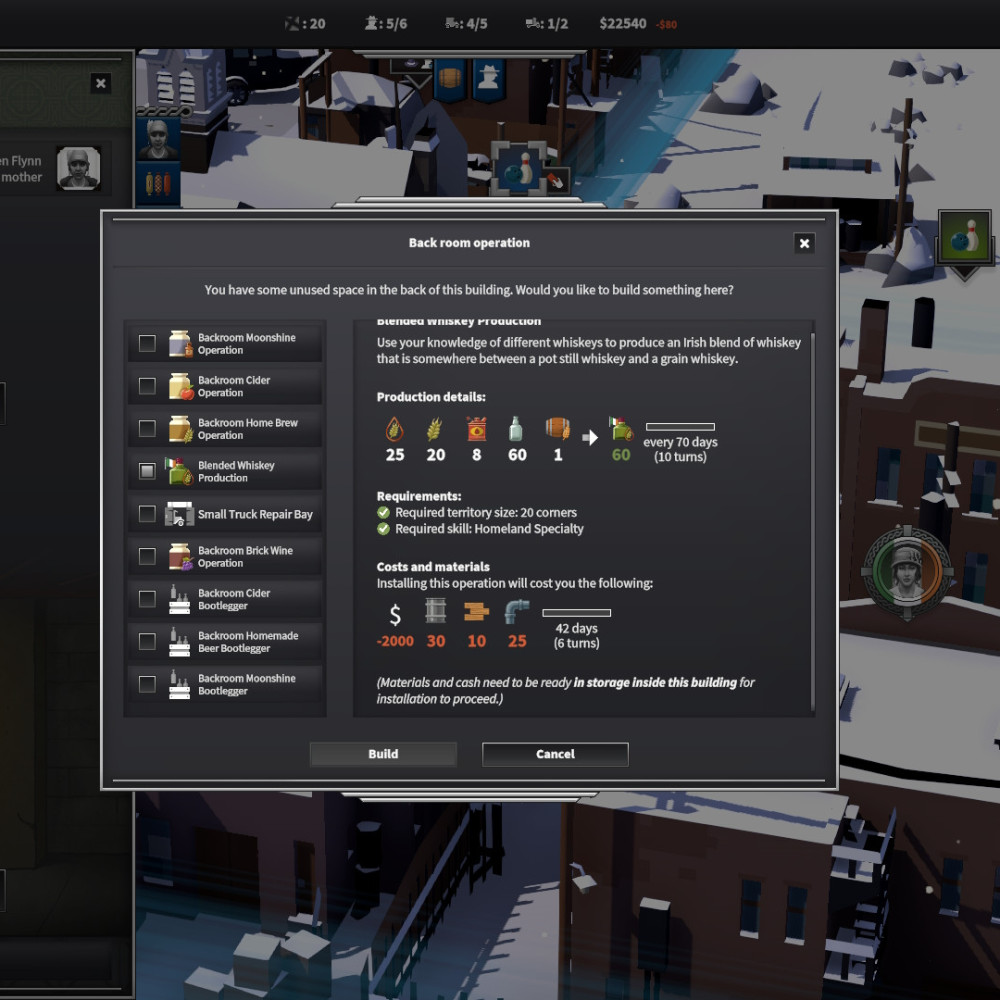Screen dimensions: 1000x1000
Task: Click the barrel banner above the building
Action: [x=451, y=79]
